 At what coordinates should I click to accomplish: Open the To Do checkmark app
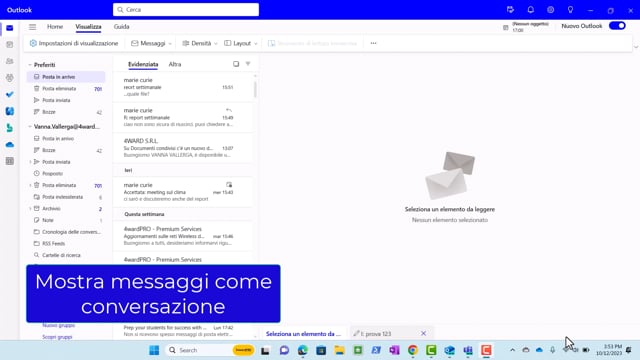tap(10, 94)
